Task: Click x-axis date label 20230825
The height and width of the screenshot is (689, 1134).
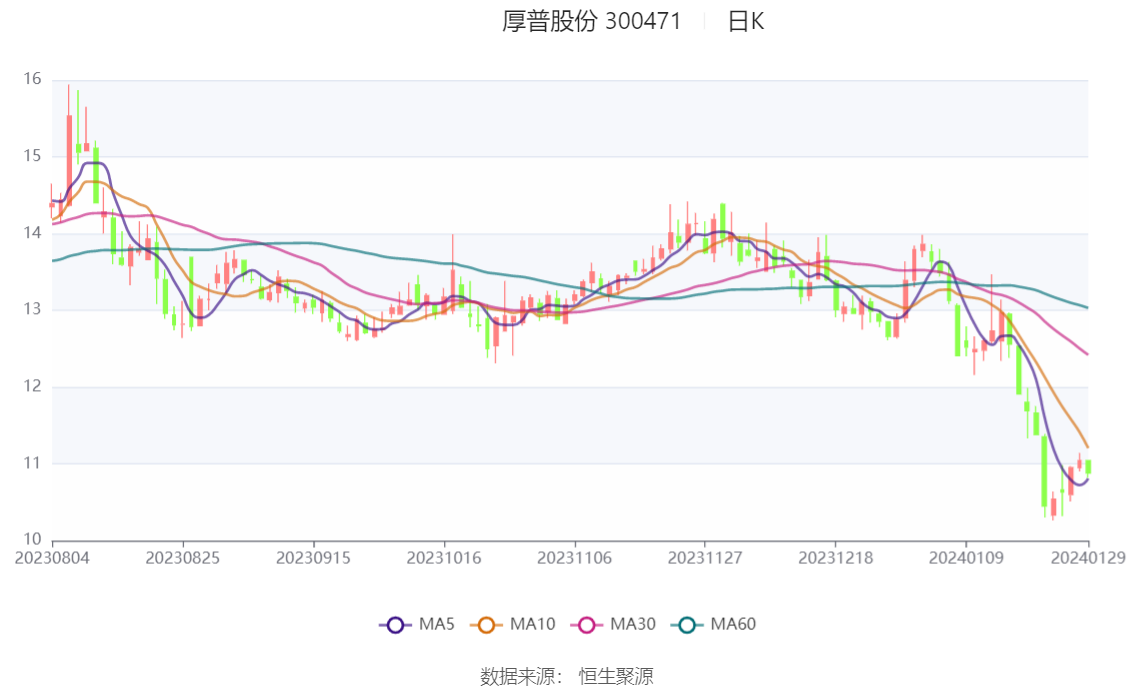Action: tap(183, 558)
